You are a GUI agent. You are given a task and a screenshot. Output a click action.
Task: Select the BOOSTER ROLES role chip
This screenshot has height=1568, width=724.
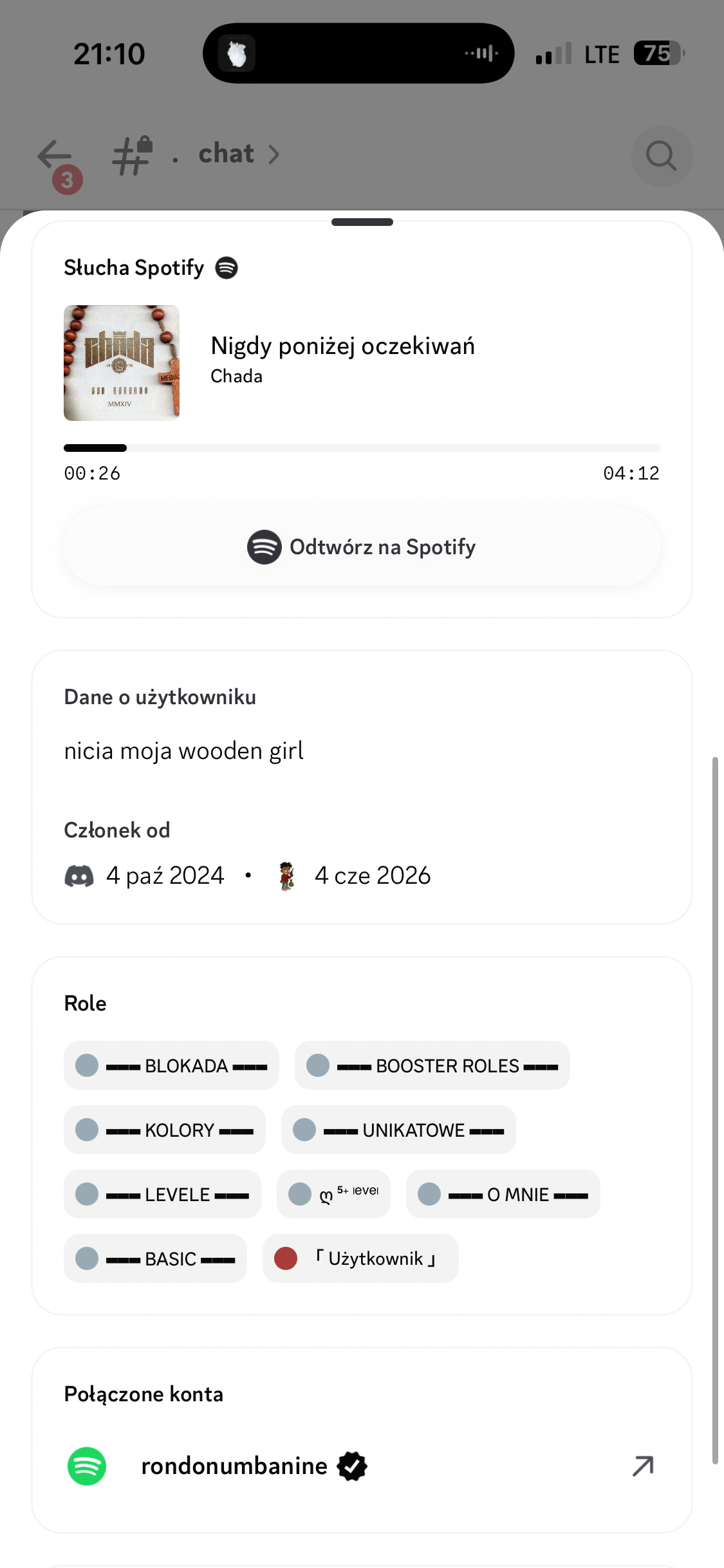point(432,1065)
